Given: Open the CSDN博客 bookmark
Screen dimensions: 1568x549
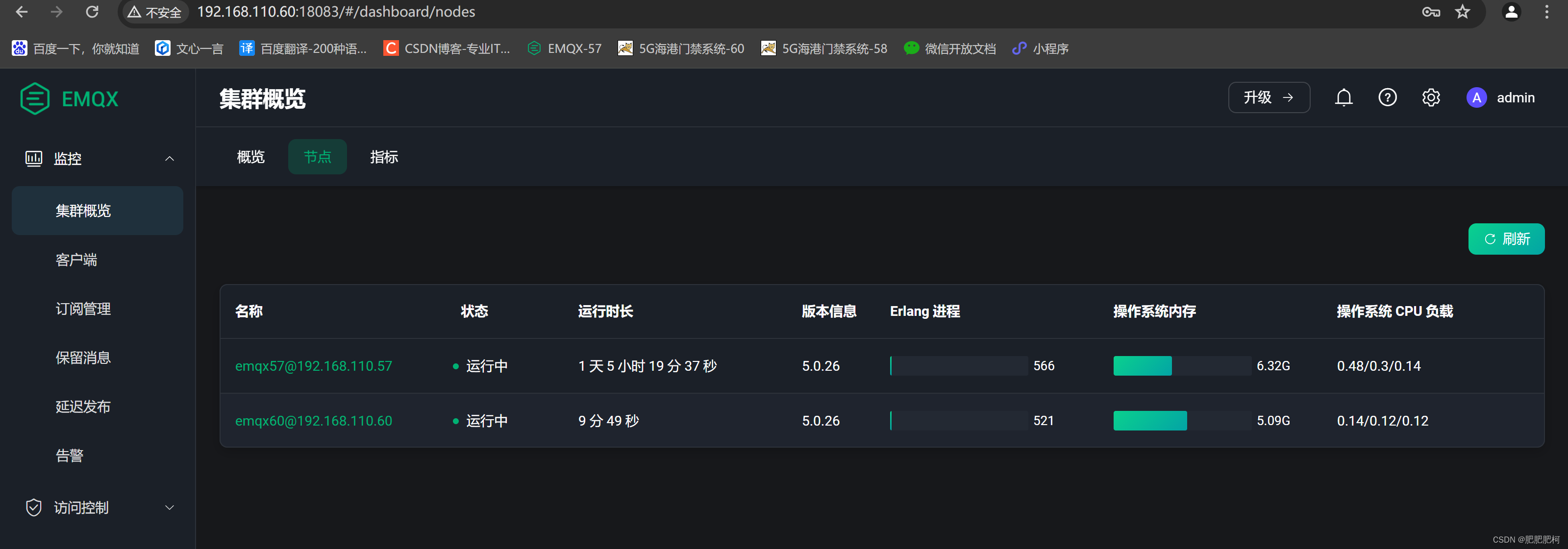Looking at the screenshot, I should [x=447, y=48].
